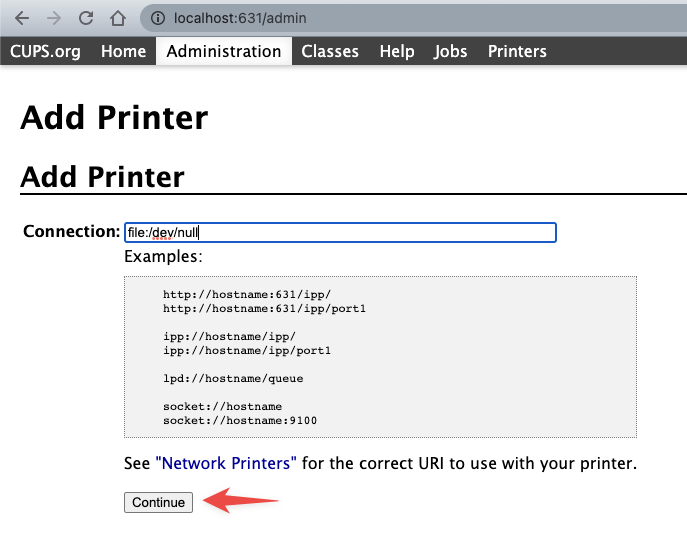
Task: Click the browser forward arrow
Action: pos(54,18)
